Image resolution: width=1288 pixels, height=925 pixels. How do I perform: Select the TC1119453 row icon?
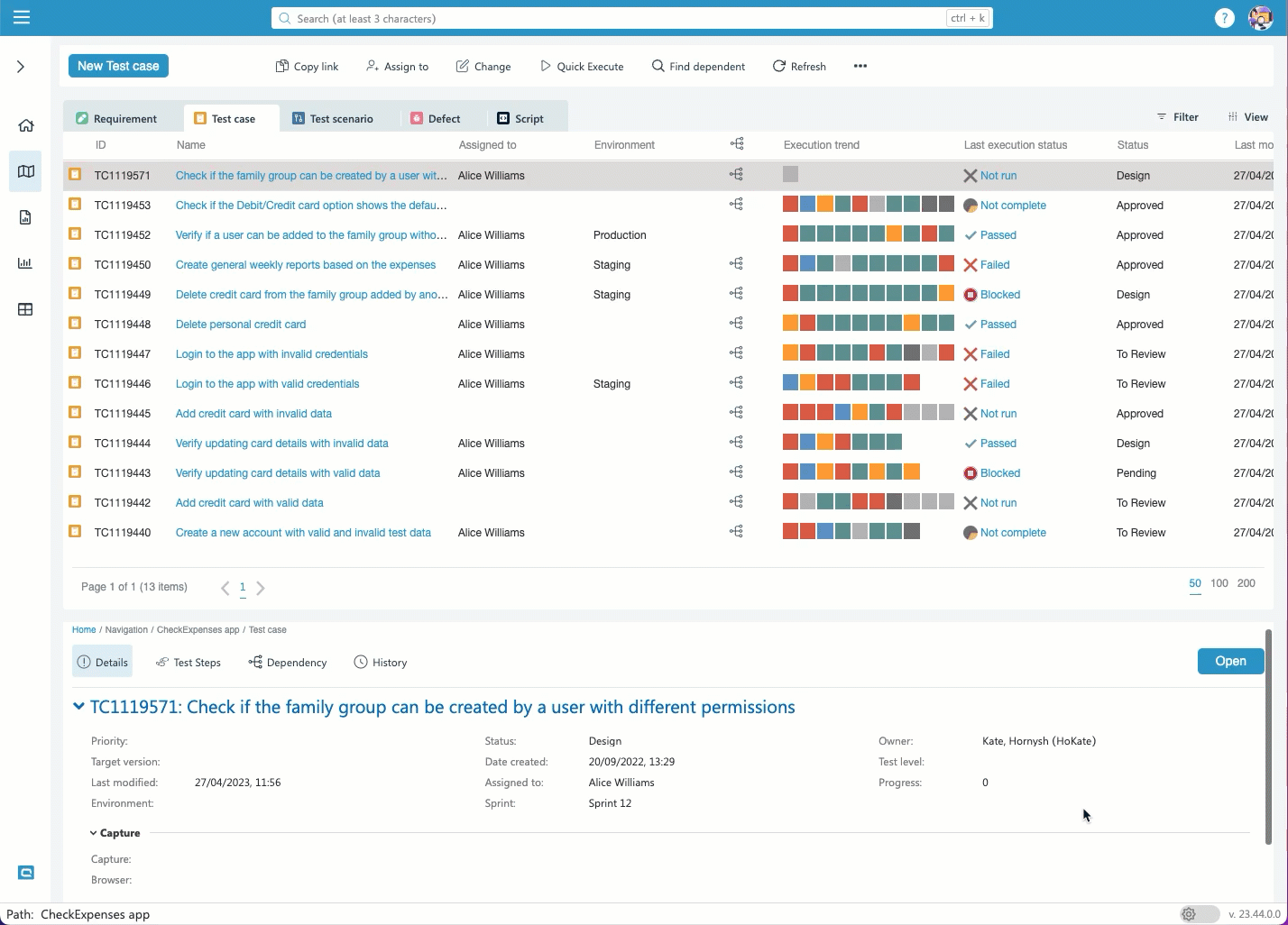[x=76, y=205]
